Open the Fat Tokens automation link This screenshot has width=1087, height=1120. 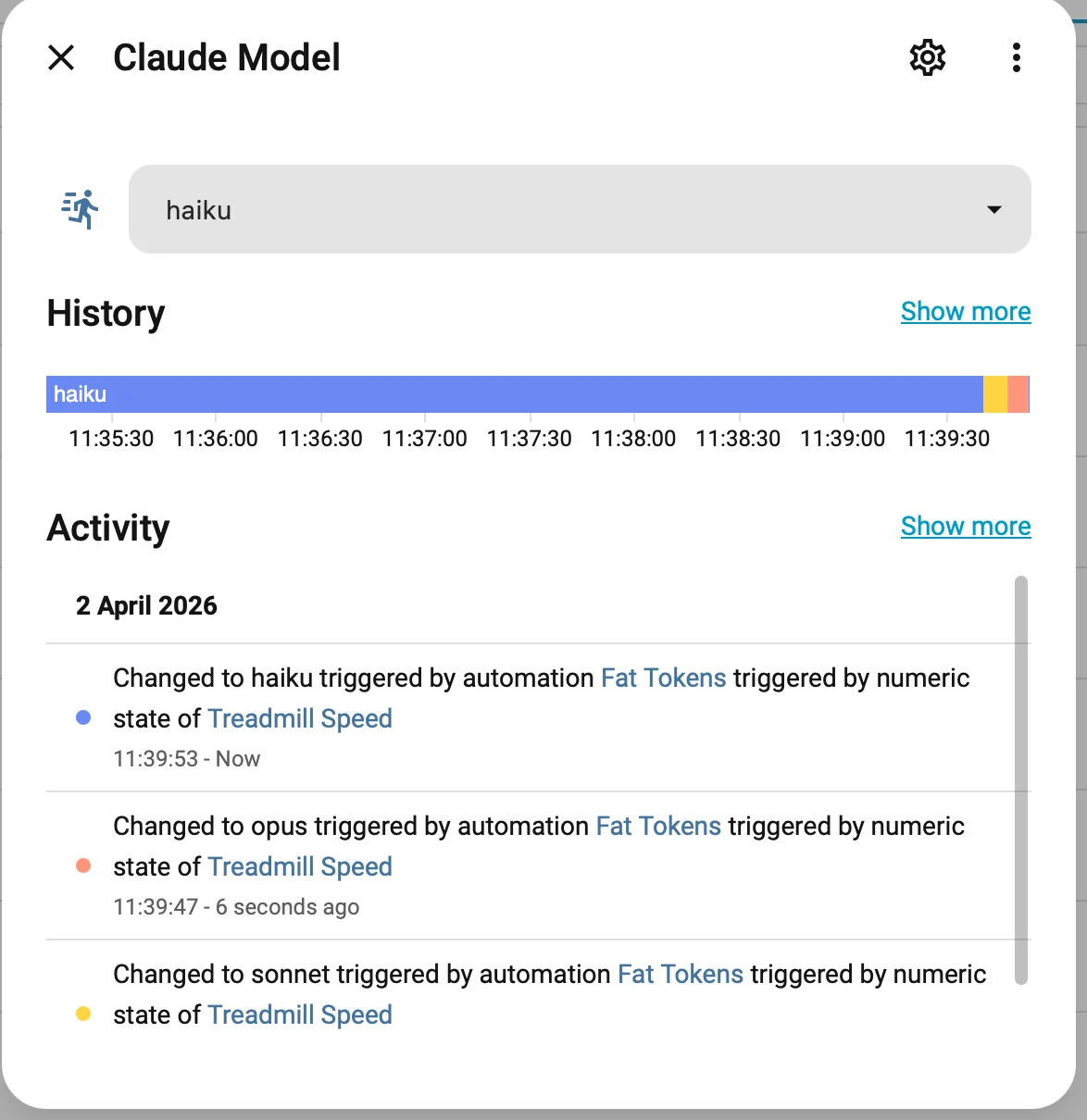[x=663, y=678]
